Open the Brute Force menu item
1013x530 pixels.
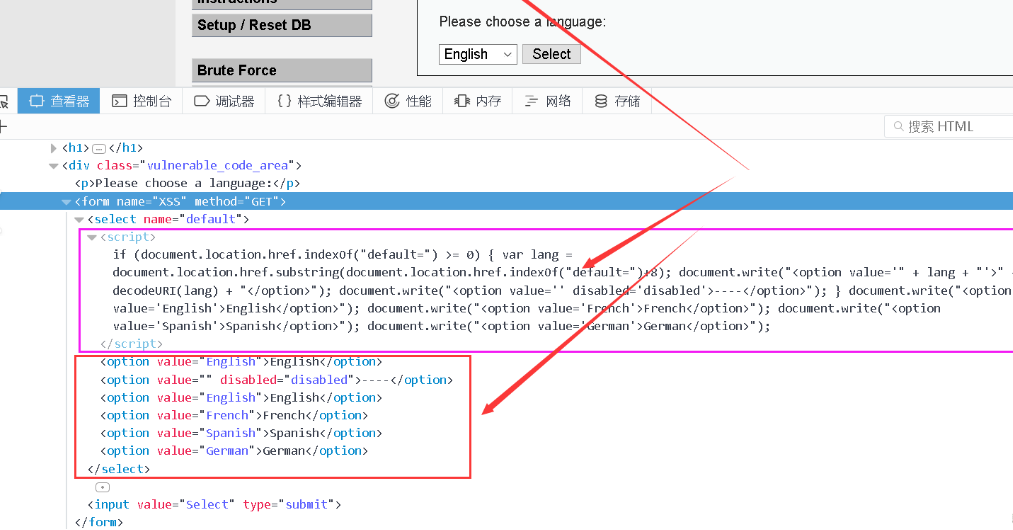pyautogui.click(x=282, y=70)
